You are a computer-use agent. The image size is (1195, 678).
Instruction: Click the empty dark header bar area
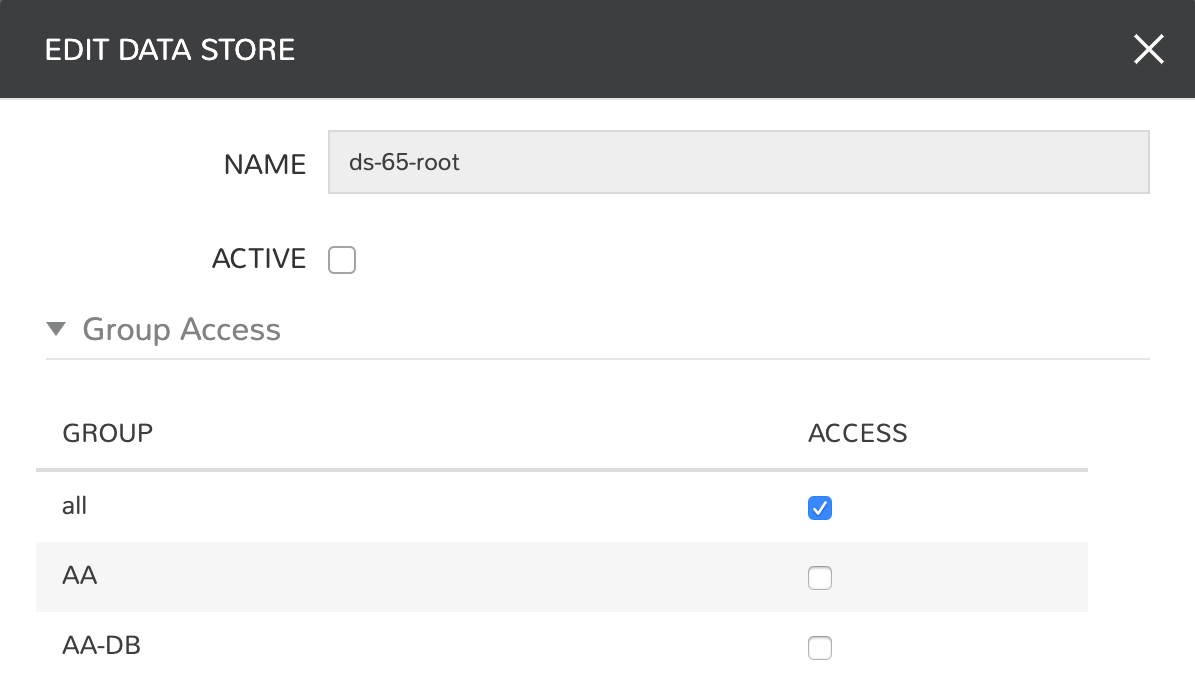[x=700, y=50]
